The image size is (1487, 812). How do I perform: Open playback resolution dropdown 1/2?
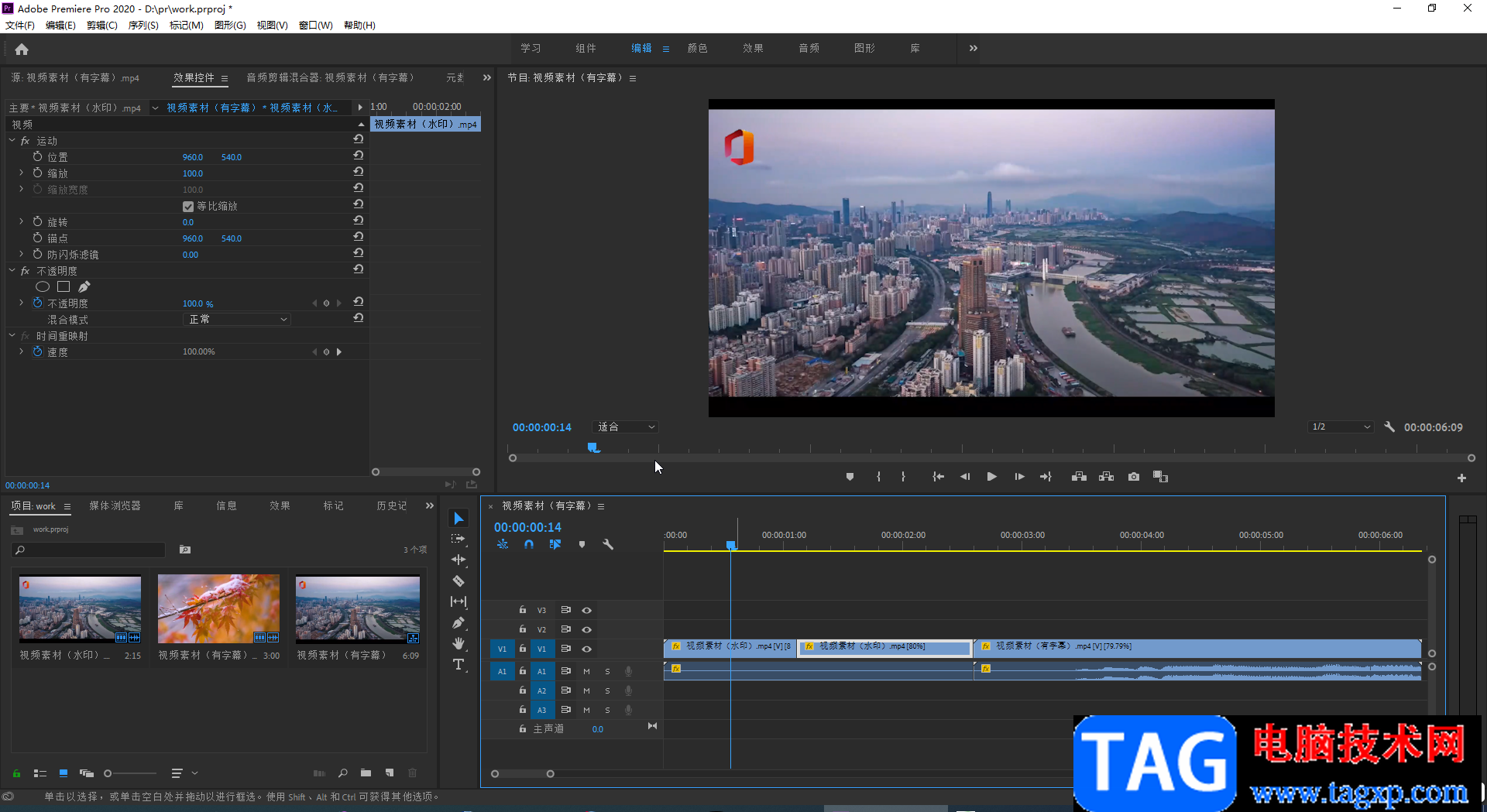pos(1341,427)
